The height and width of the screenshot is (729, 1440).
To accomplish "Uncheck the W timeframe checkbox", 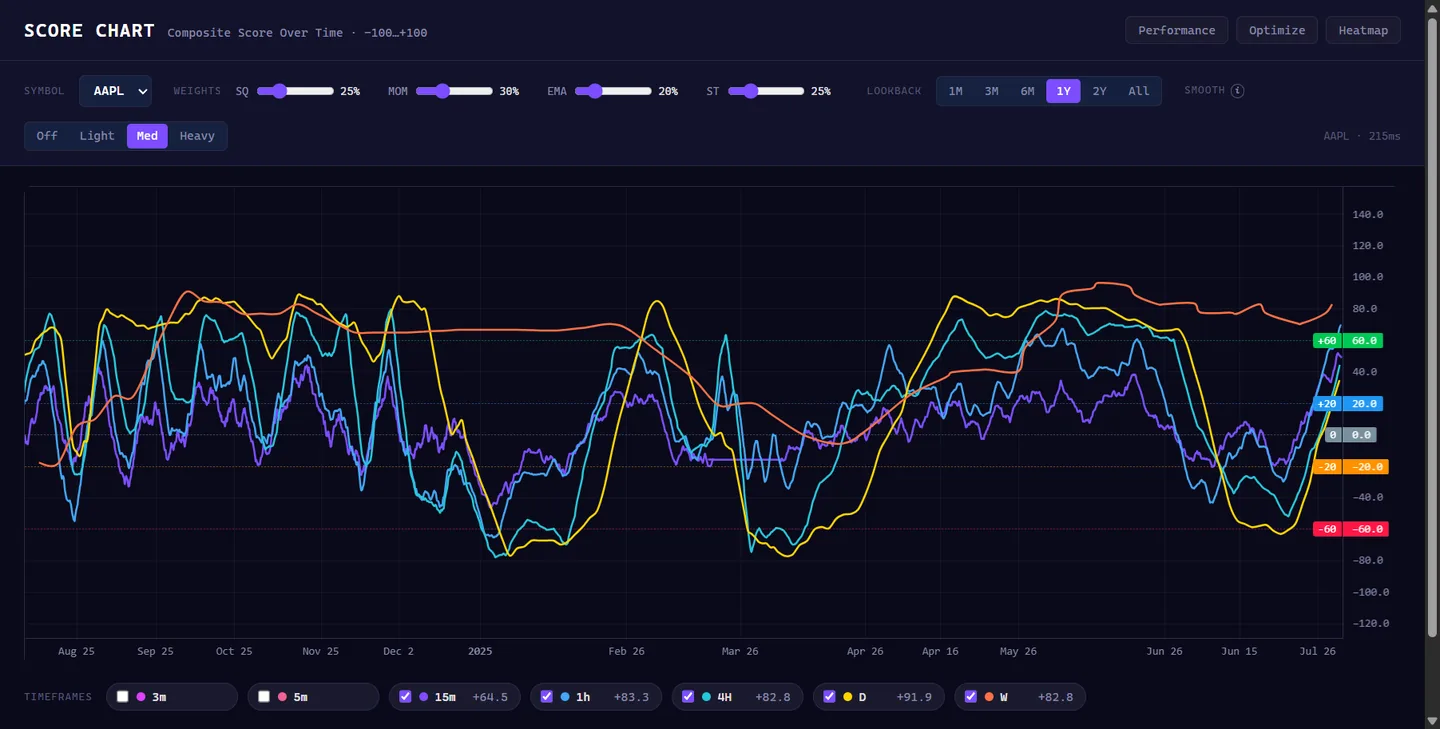I will (970, 697).
